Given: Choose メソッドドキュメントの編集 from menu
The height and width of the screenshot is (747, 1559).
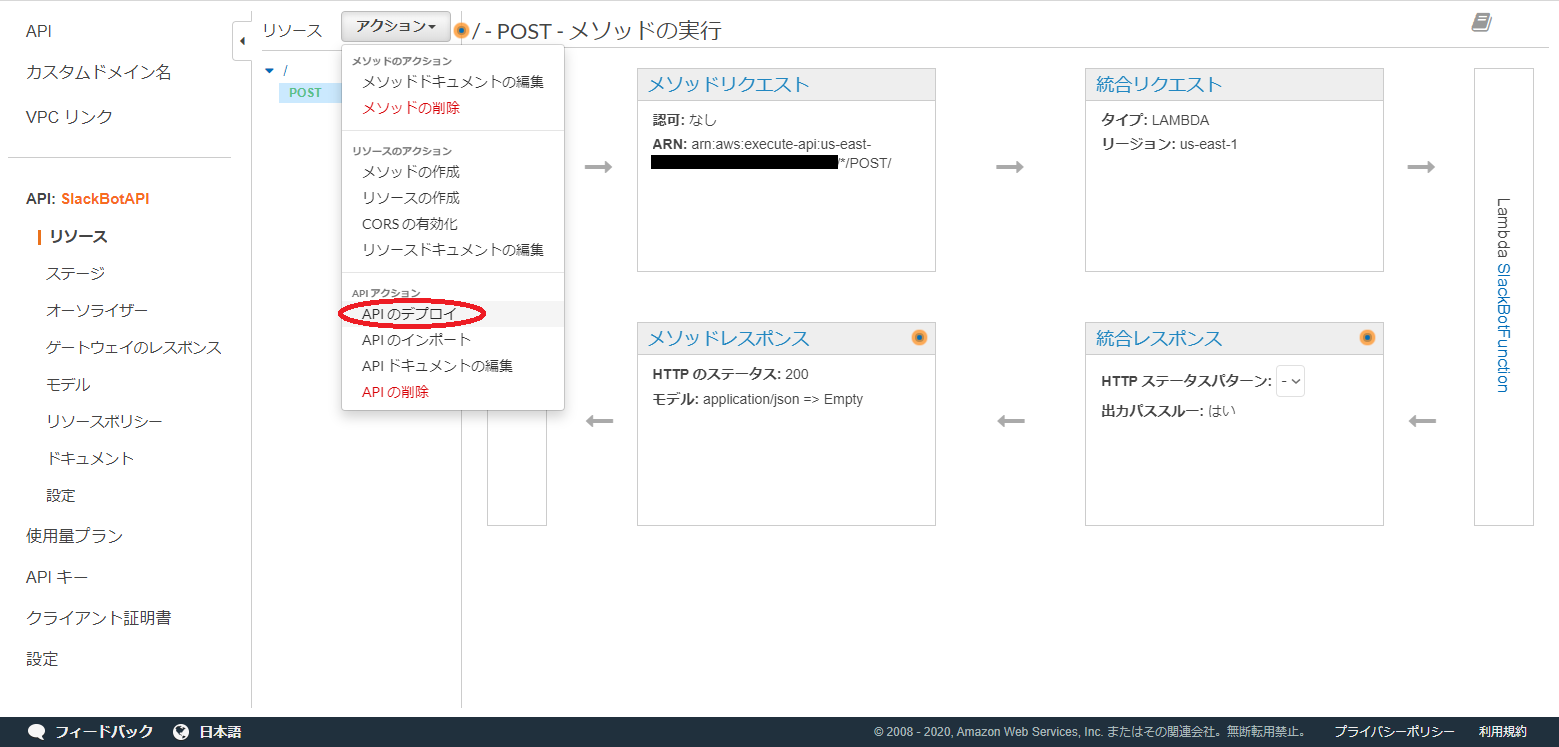Looking at the screenshot, I should pyautogui.click(x=453, y=82).
